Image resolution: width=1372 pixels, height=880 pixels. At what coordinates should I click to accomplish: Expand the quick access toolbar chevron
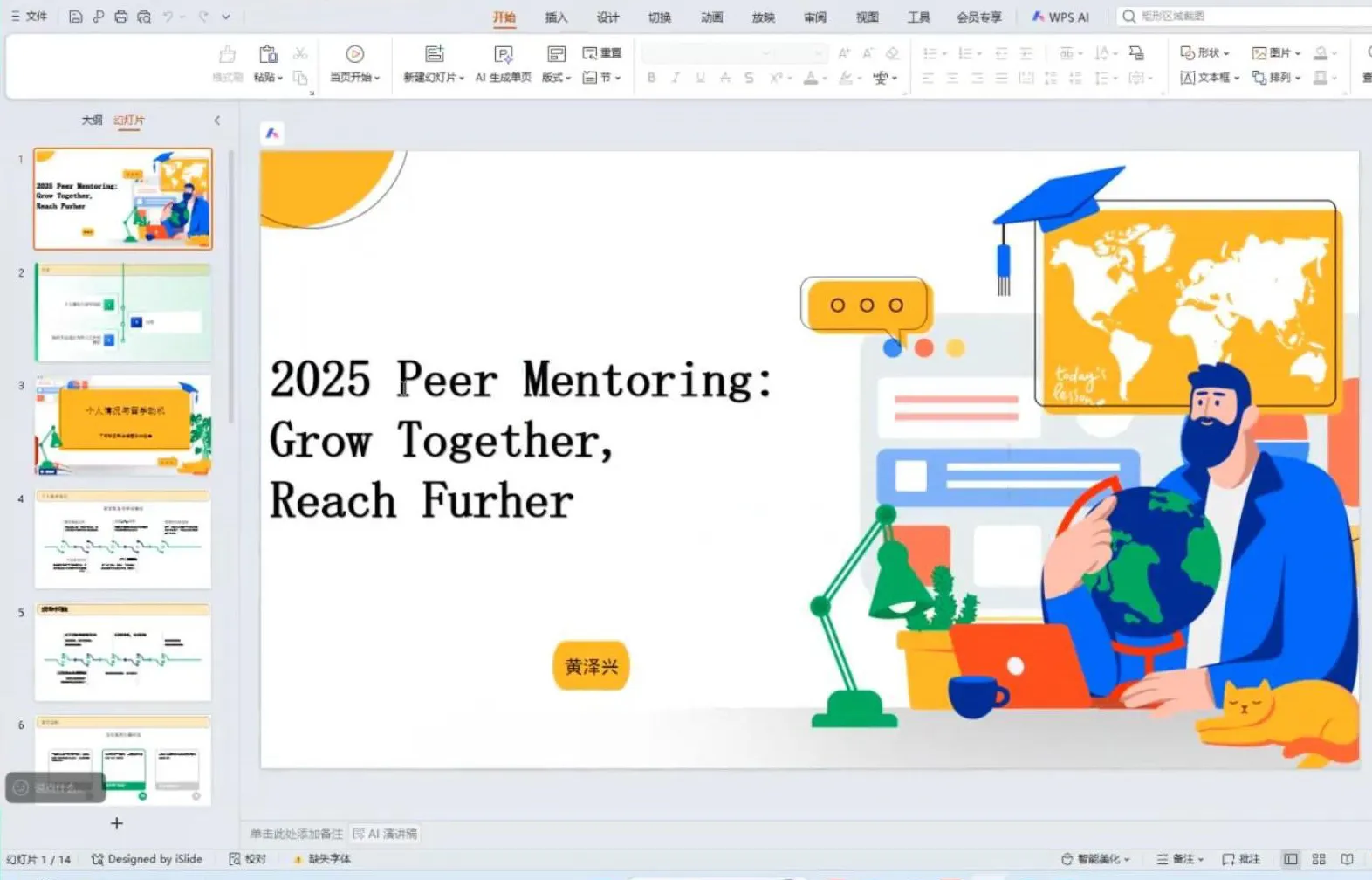pos(226,17)
